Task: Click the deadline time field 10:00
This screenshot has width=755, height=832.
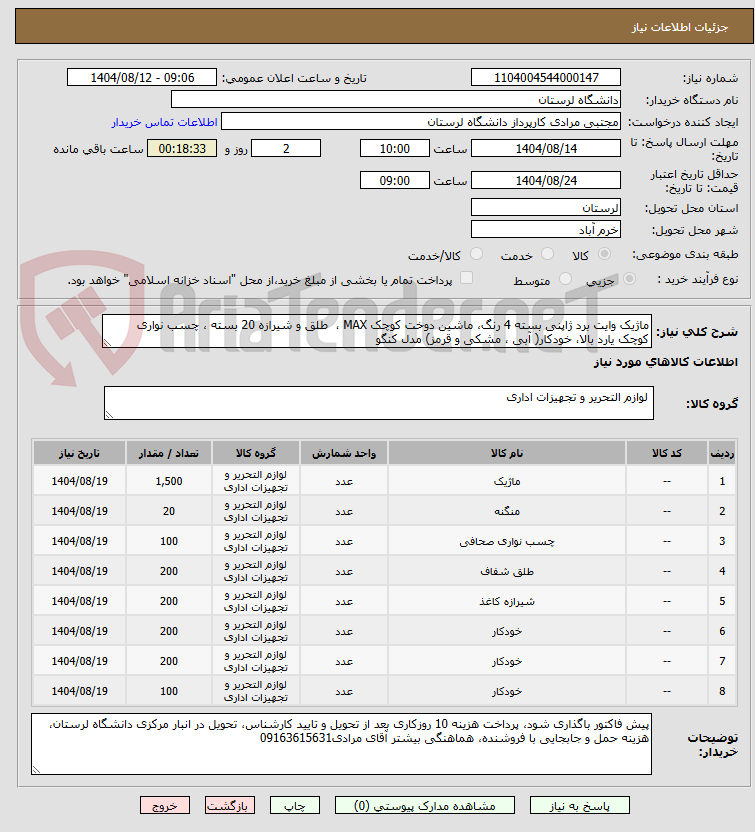Action: (395, 148)
